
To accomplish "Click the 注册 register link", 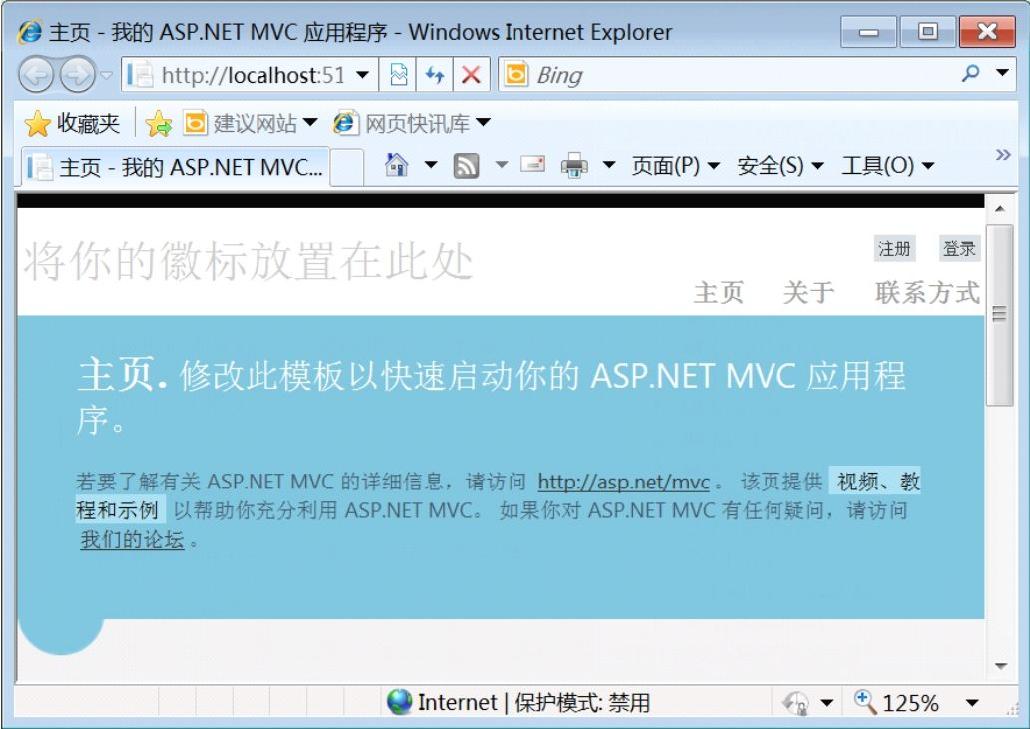I will (x=894, y=249).
